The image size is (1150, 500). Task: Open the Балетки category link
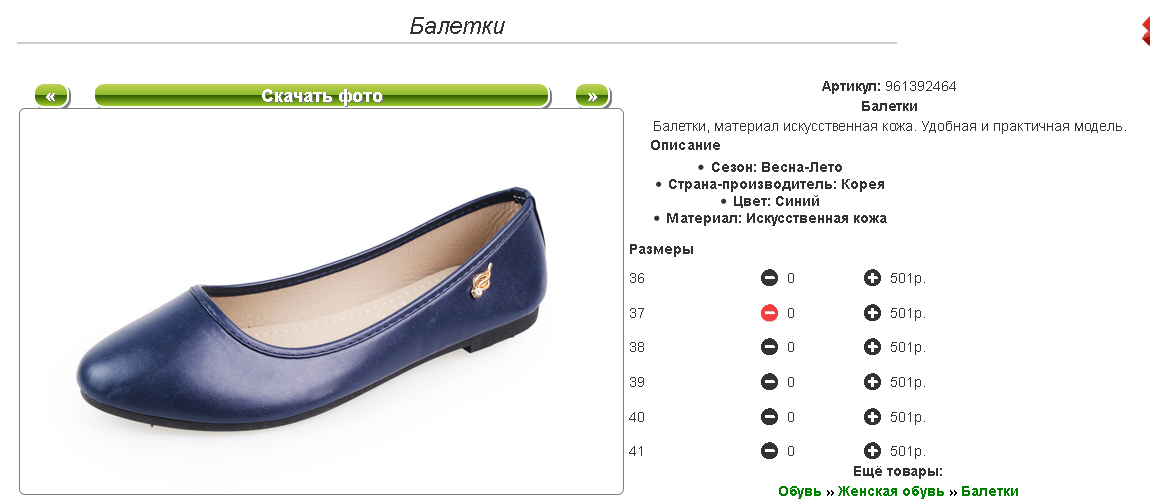click(989, 491)
